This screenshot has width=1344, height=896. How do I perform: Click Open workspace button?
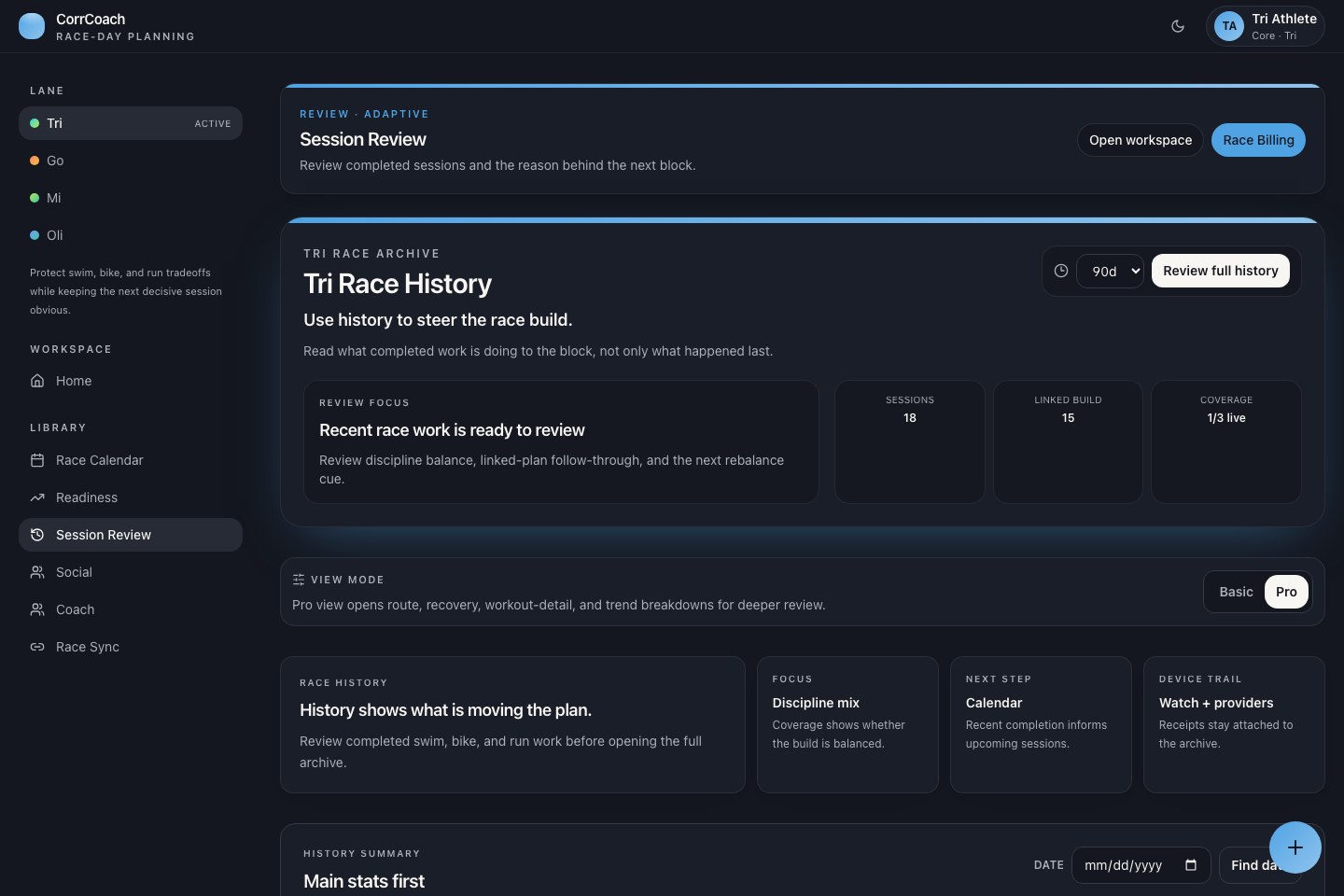1141,140
